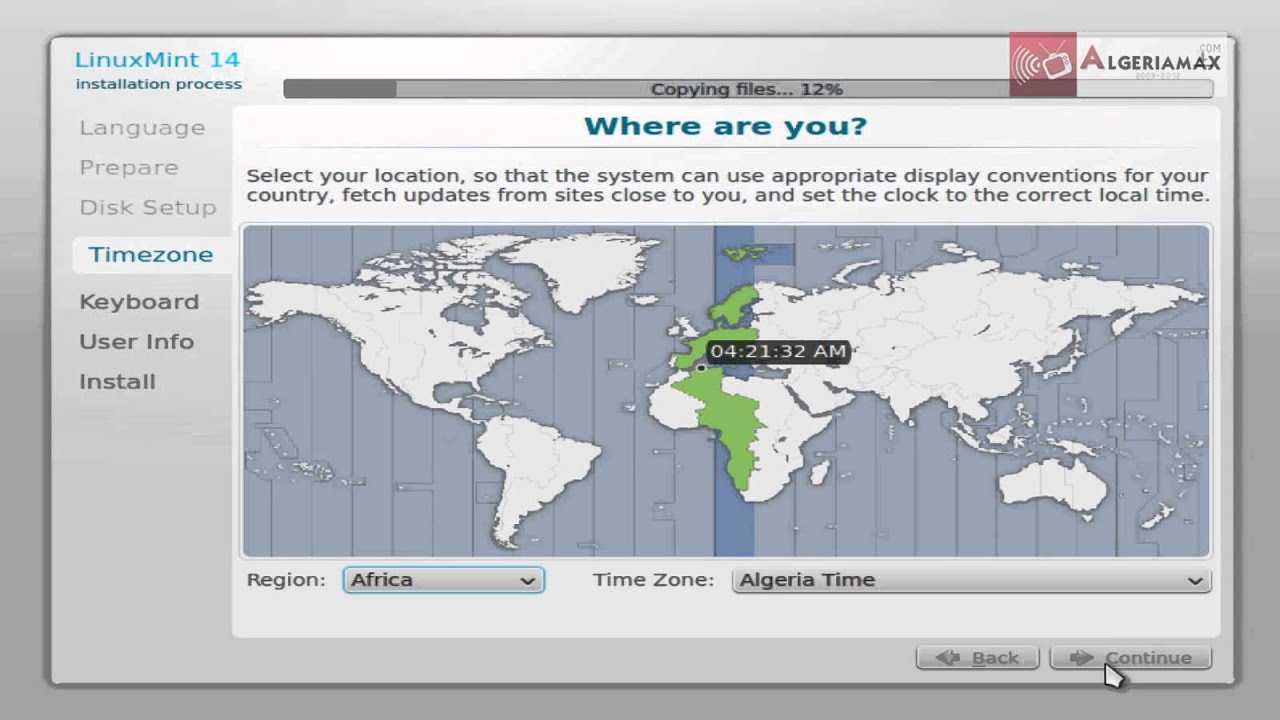Click the 'Time Zone:' label
This screenshot has height=720, width=1280.
point(654,580)
